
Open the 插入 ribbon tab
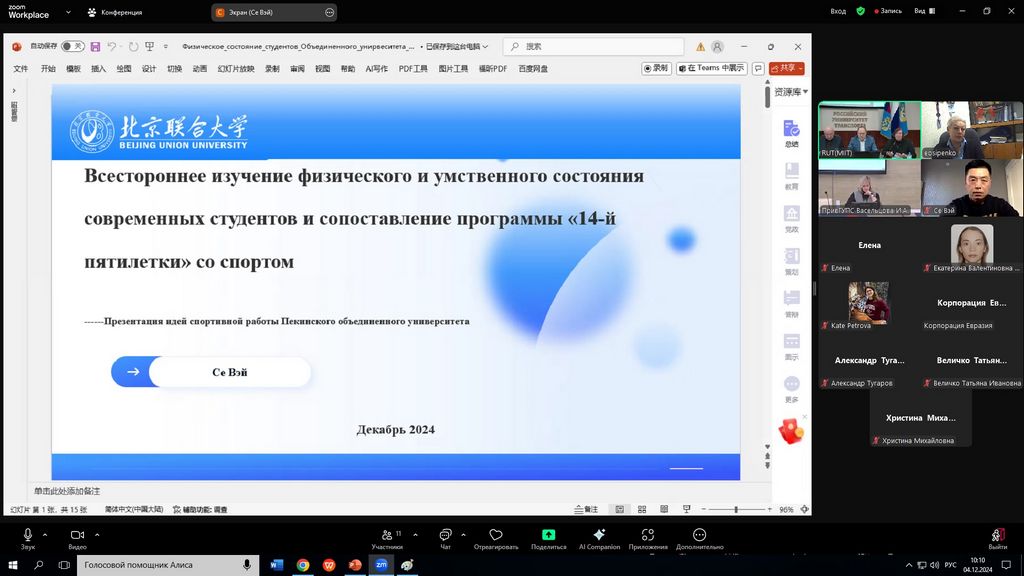98,69
